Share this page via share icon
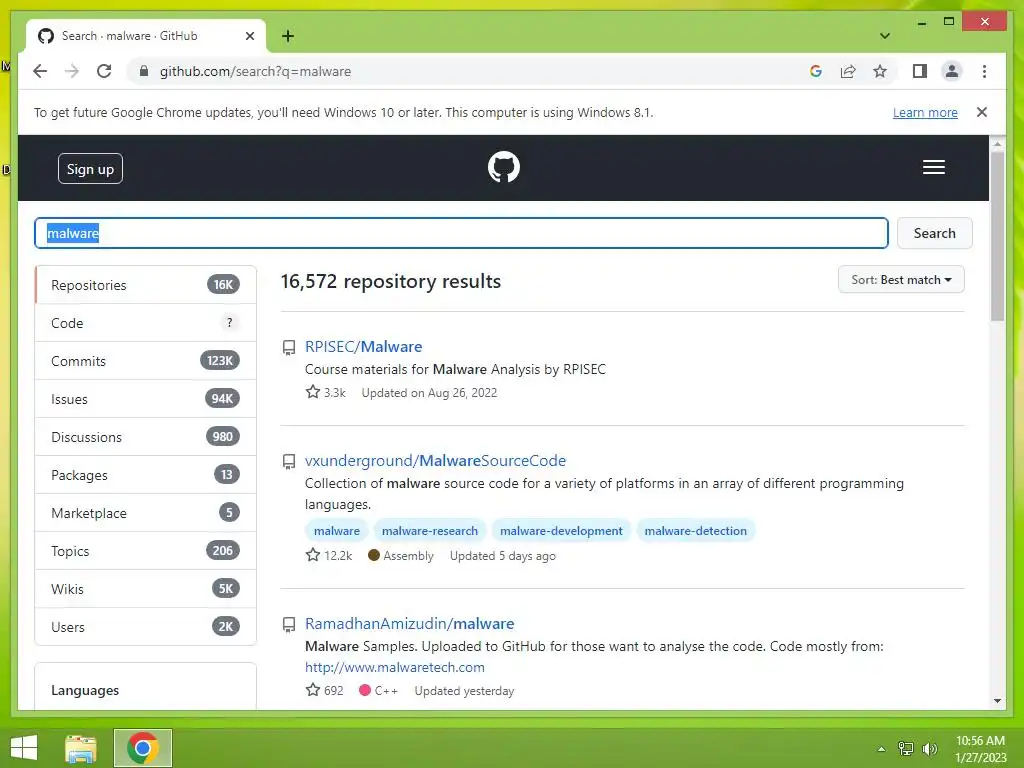Screen dimensions: 1024x768 [x=848, y=71]
